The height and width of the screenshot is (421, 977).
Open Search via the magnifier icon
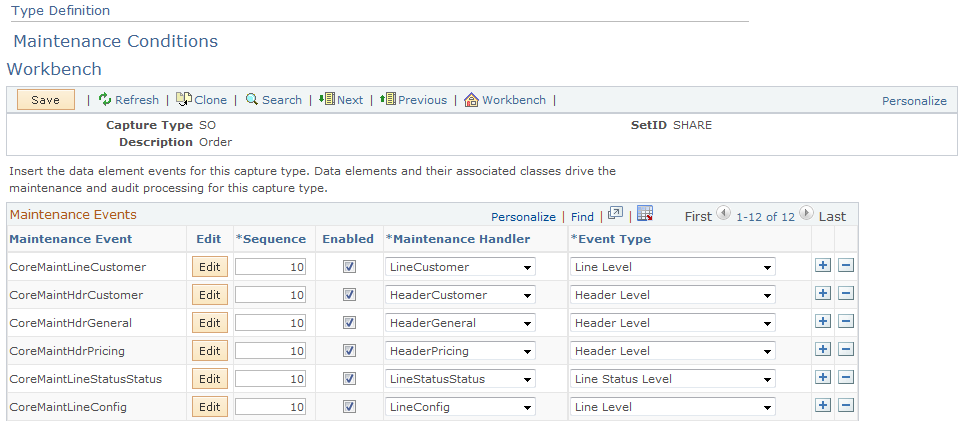pos(252,100)
